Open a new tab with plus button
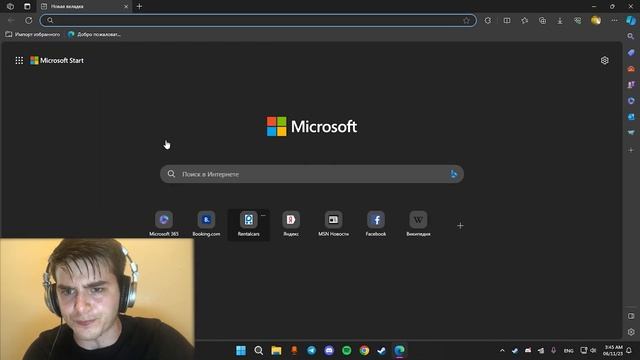This screenshot has width=640, height=360. pyautogui.click(x=139, y=7)
